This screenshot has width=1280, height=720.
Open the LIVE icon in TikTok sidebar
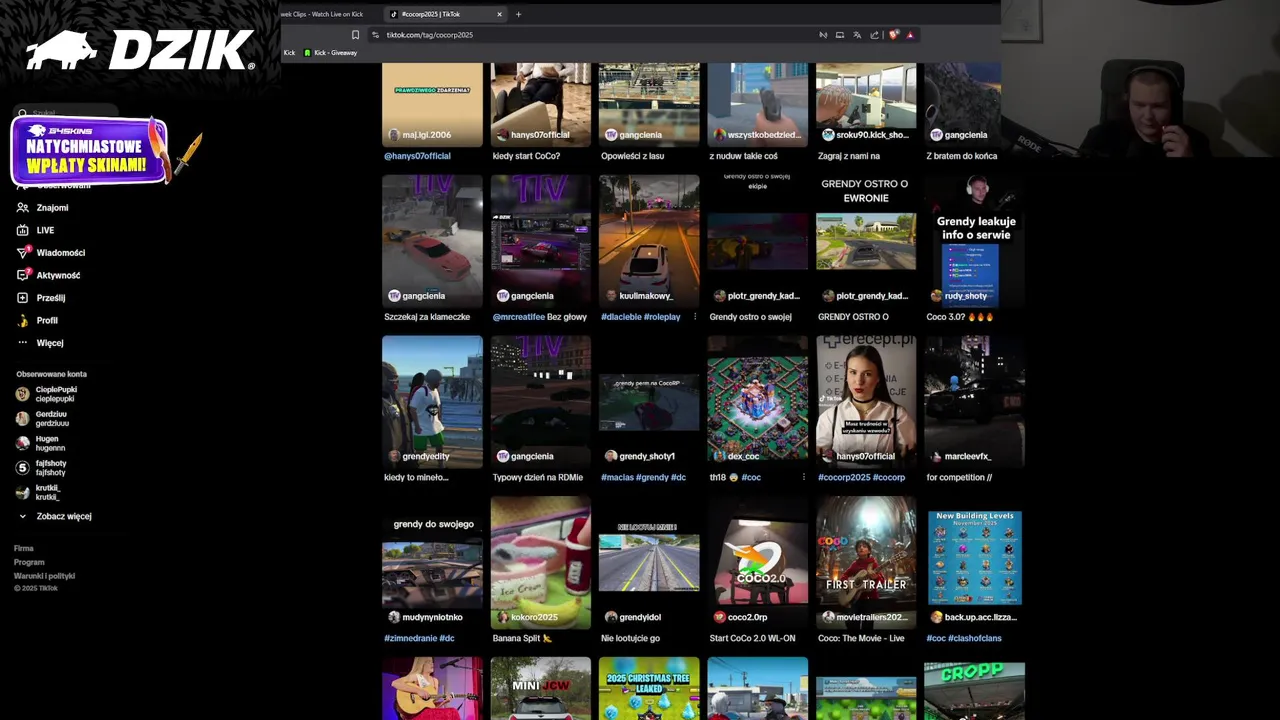tap(22, 230)
